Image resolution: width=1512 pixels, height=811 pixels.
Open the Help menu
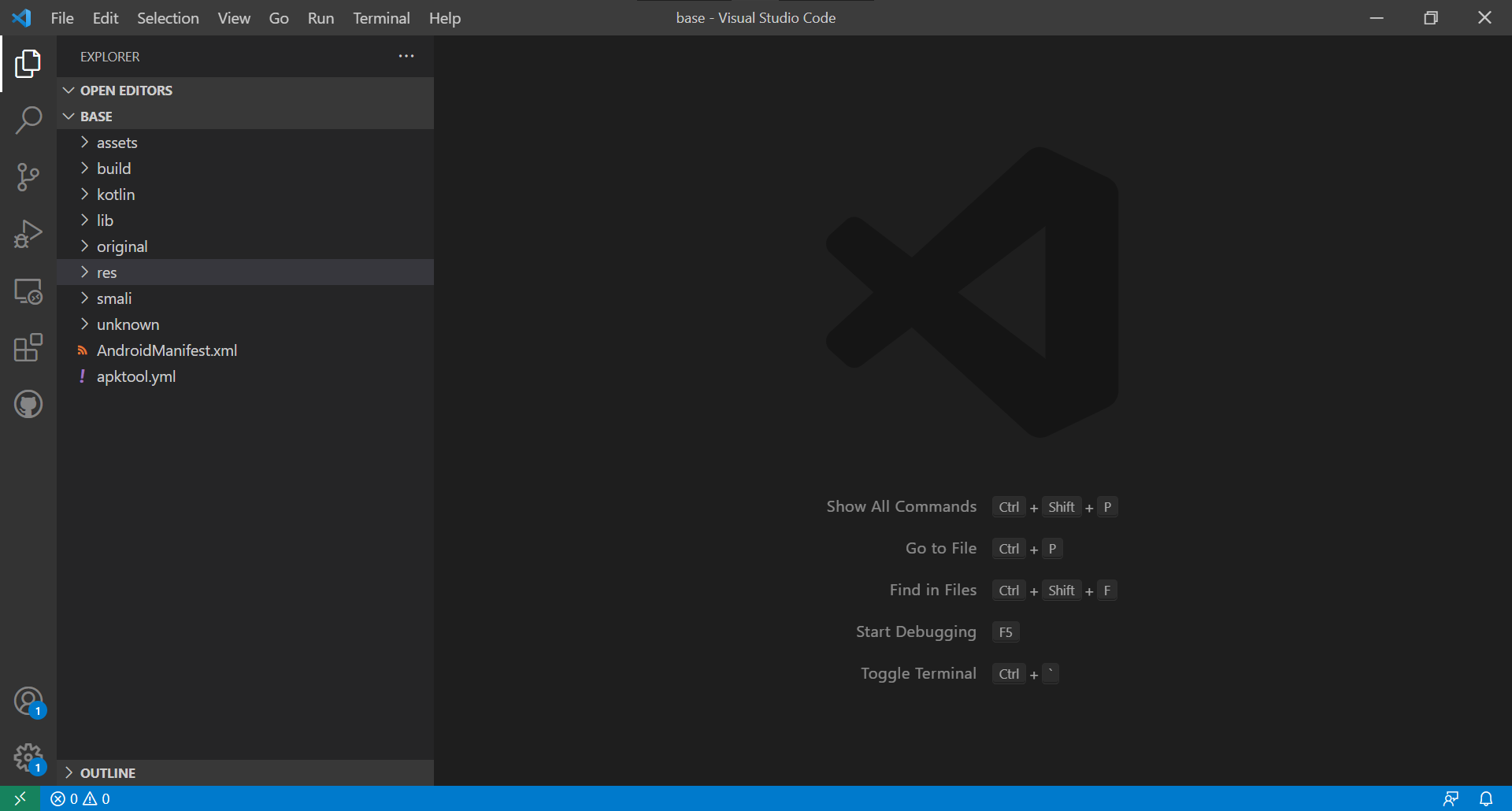pyautogui.click(x=445, y=17)
